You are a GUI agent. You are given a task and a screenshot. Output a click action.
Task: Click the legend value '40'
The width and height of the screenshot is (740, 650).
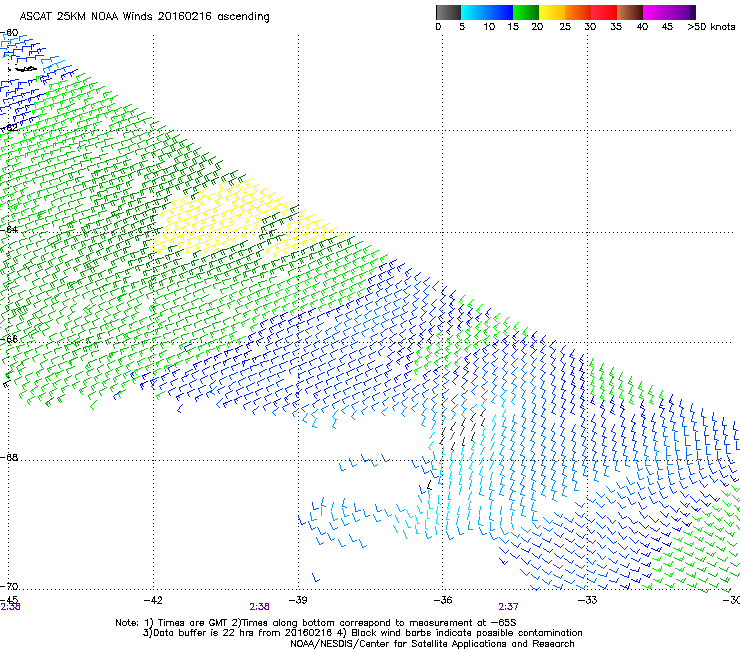[x=642, y=26]
